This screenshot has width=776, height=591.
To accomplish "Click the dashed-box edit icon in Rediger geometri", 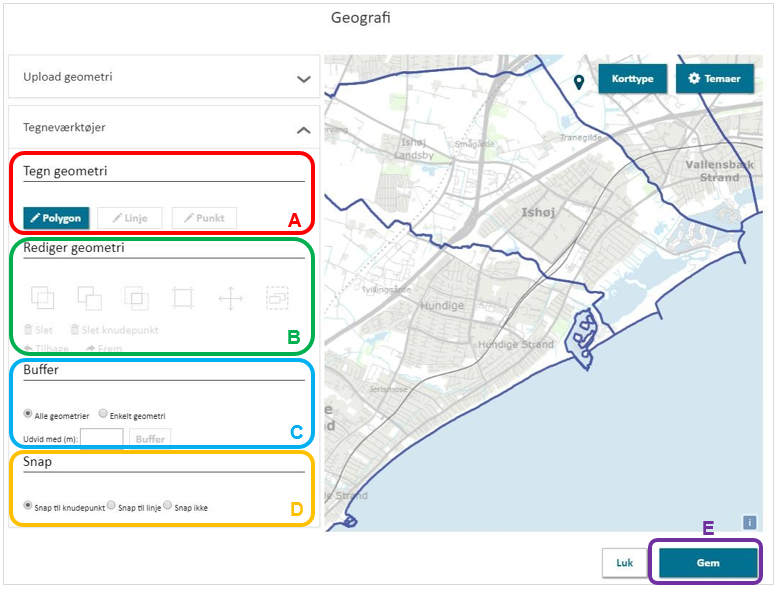I will pyautogui.click(x=277, y=297).
